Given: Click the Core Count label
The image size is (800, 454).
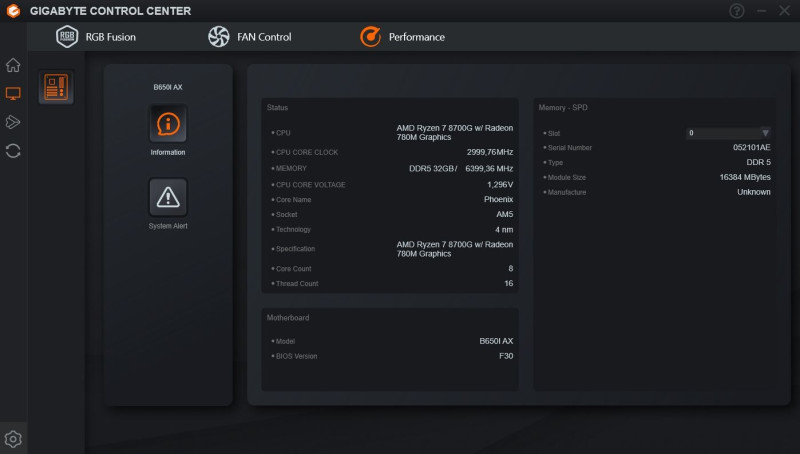Looking at the screenshot, I should click(x=293, y=269).
